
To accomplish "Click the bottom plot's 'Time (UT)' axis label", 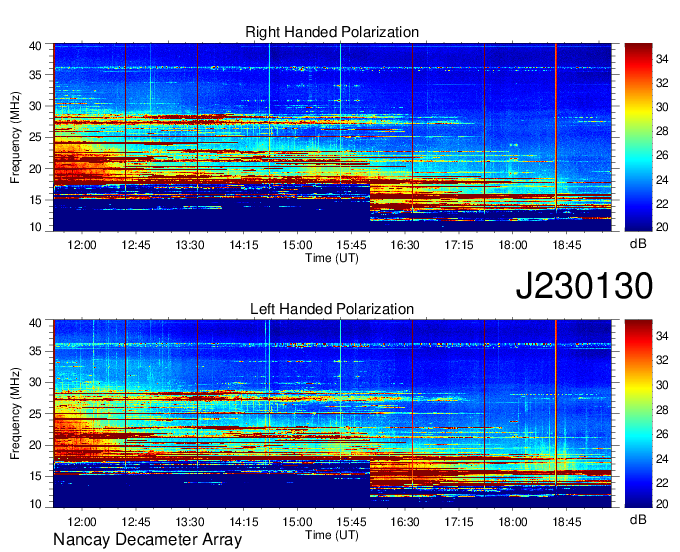I will click(332, 535).
